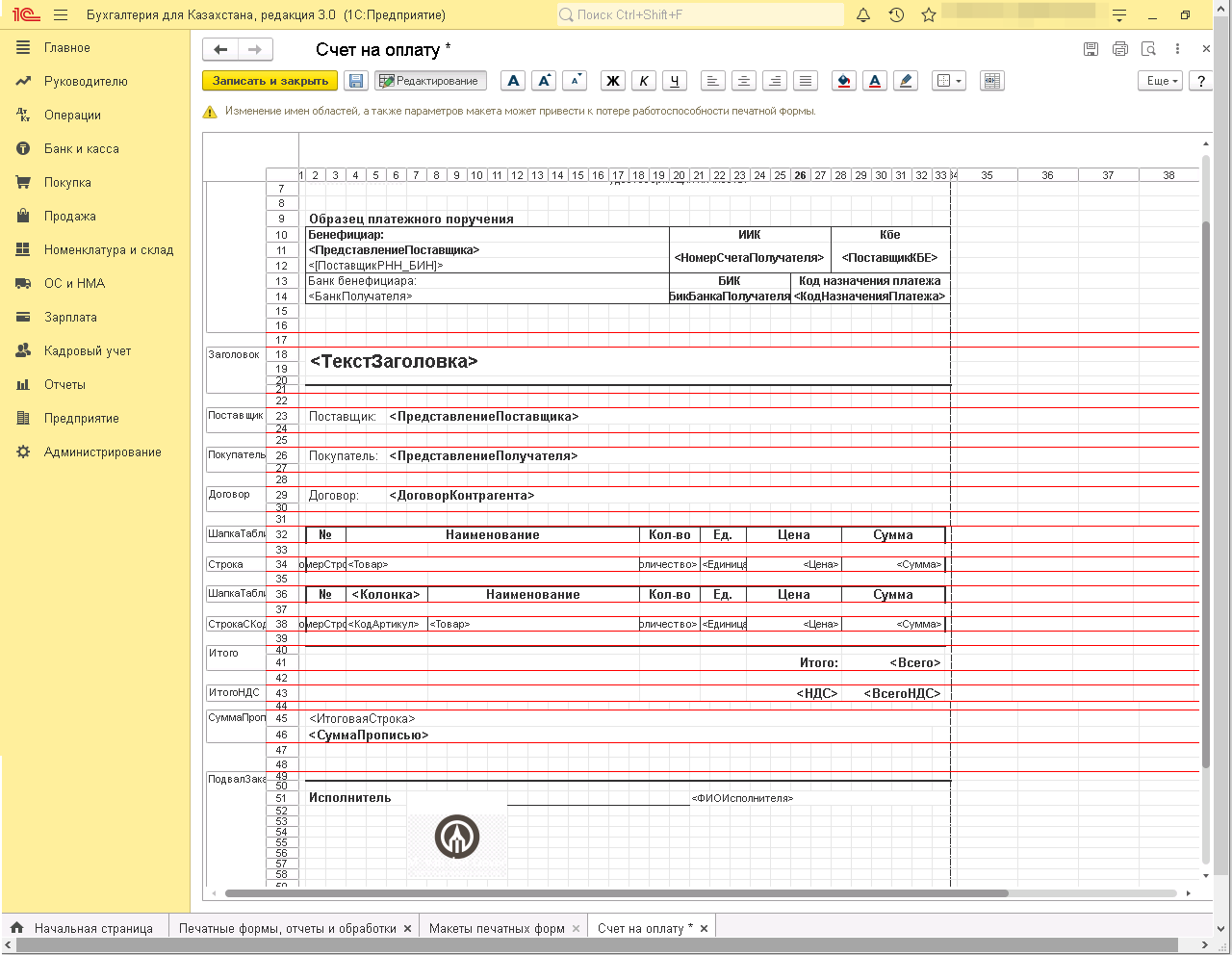Align text to the right

click(x=775, y=81)
